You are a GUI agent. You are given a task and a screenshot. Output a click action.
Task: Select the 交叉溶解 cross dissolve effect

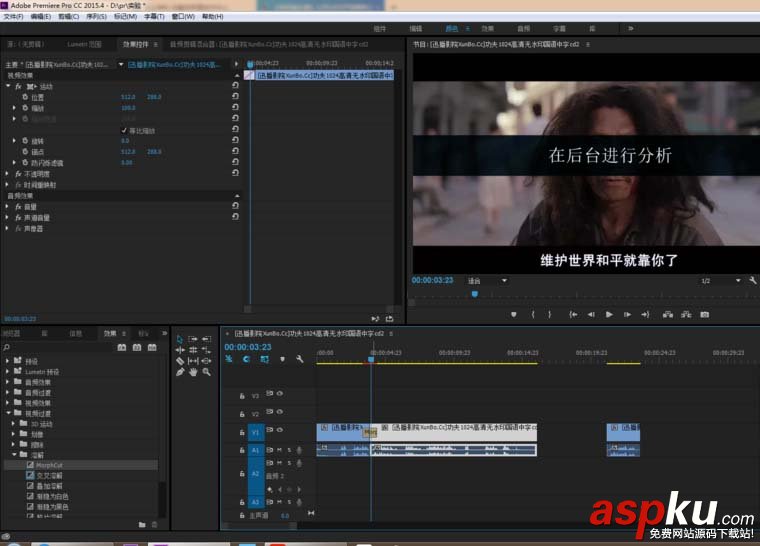[50, 475]
